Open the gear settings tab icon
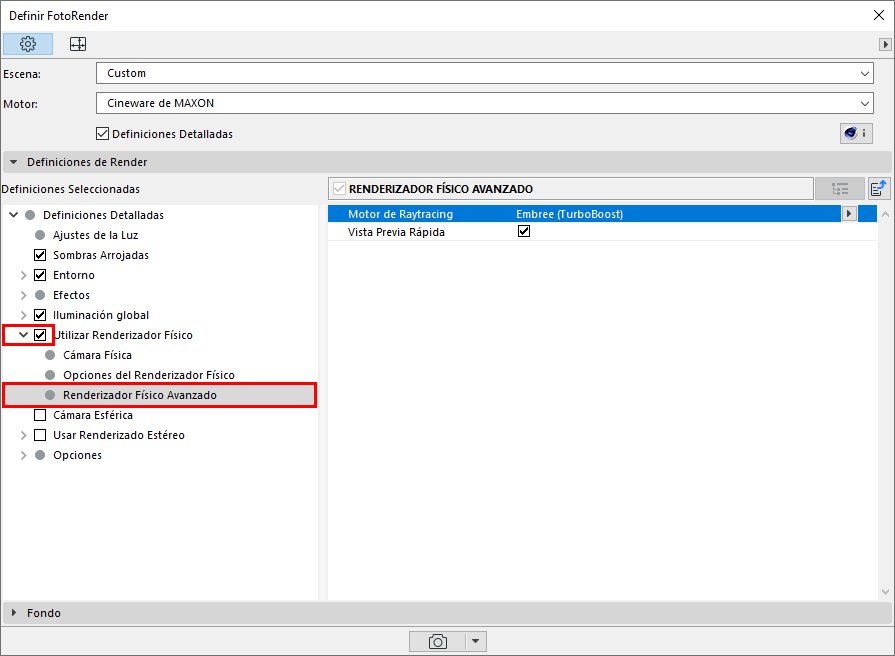 (x=28, y=44)
